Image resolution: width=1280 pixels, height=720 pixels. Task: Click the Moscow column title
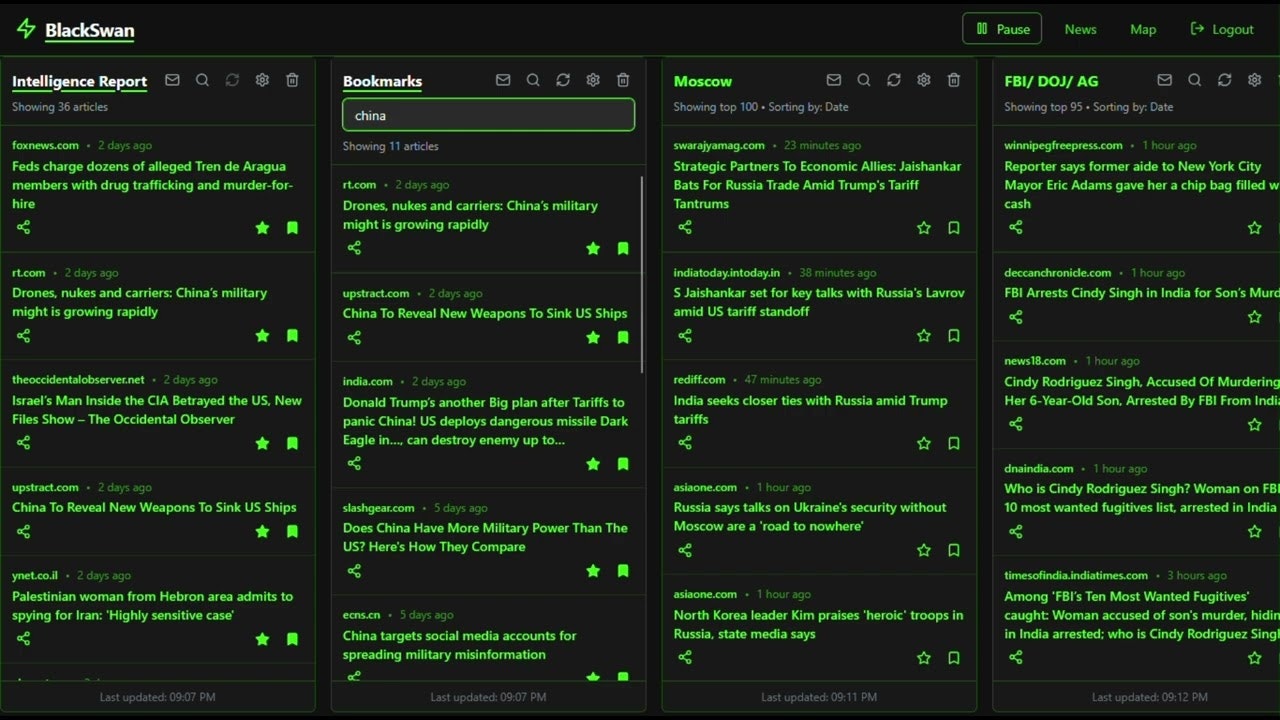(702, 81)
